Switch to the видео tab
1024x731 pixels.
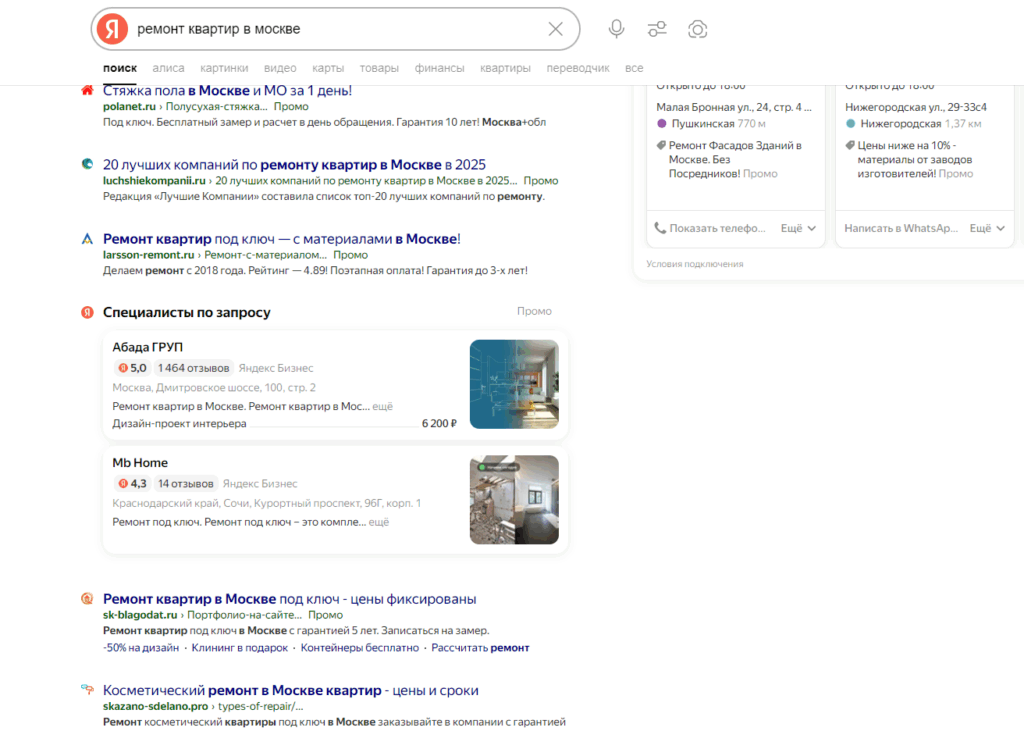click(280, 68)
